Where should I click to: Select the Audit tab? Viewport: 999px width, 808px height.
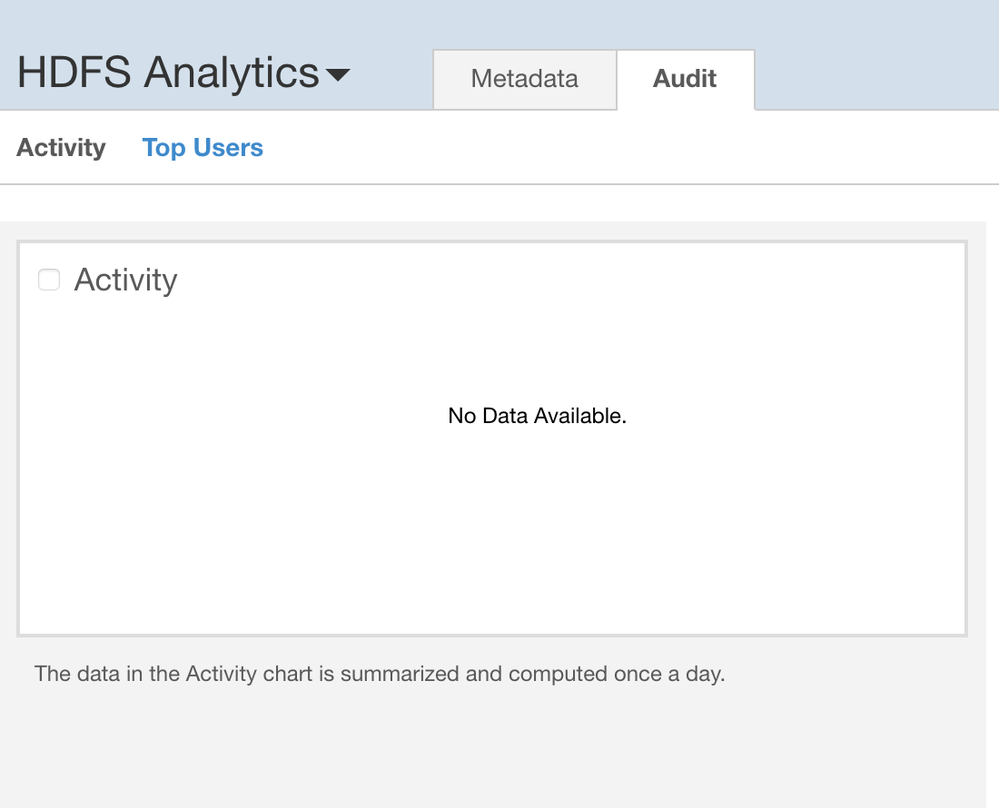click(685, 79)
